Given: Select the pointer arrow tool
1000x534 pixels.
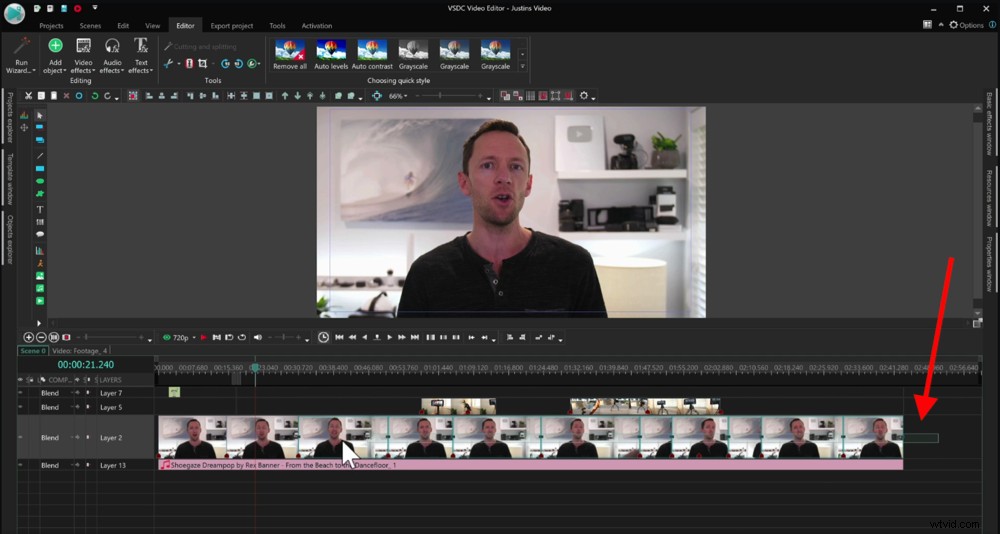Looking at the screenshot, I should tap(40, 115).
